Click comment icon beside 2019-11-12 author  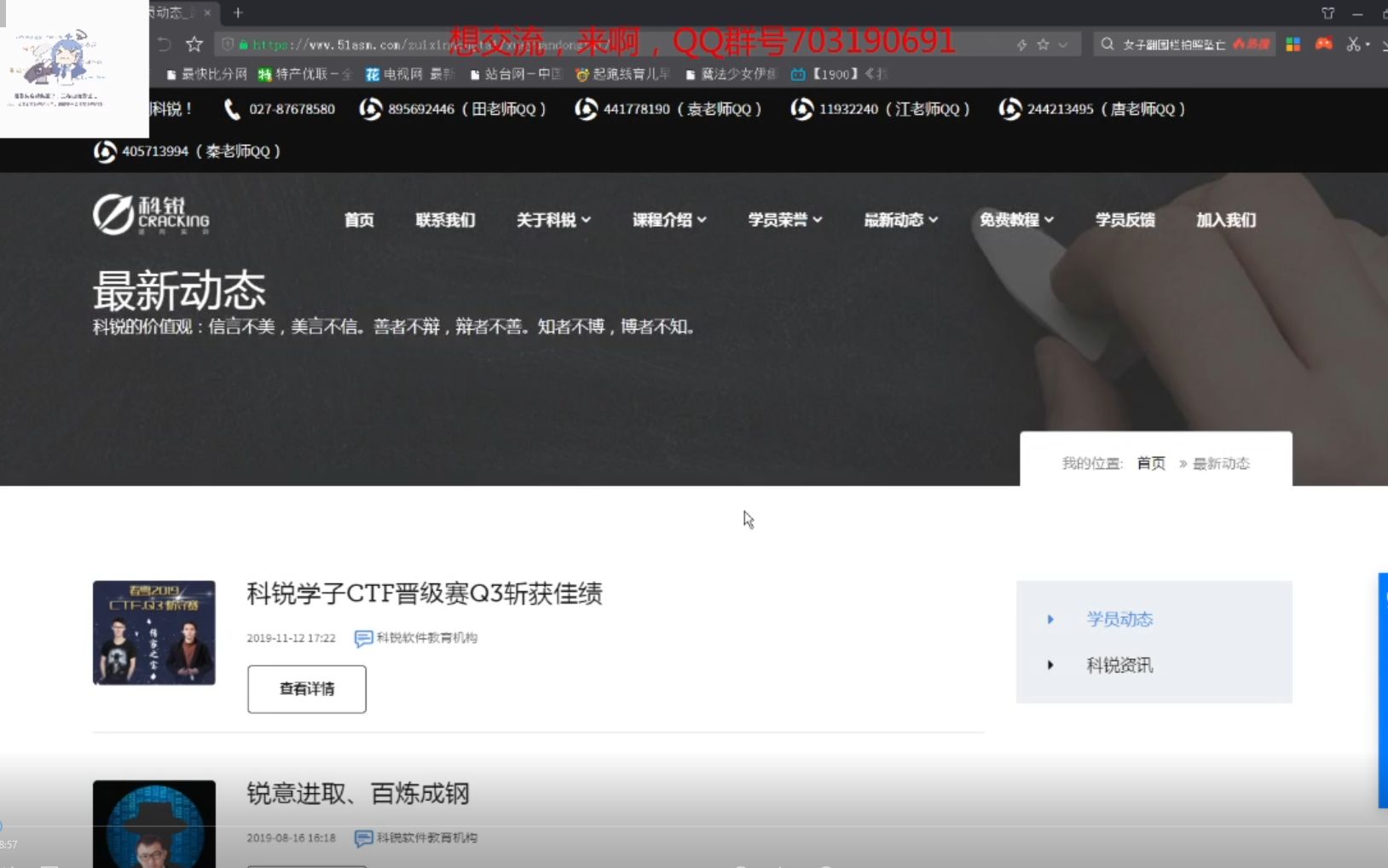tap(363, 638)
